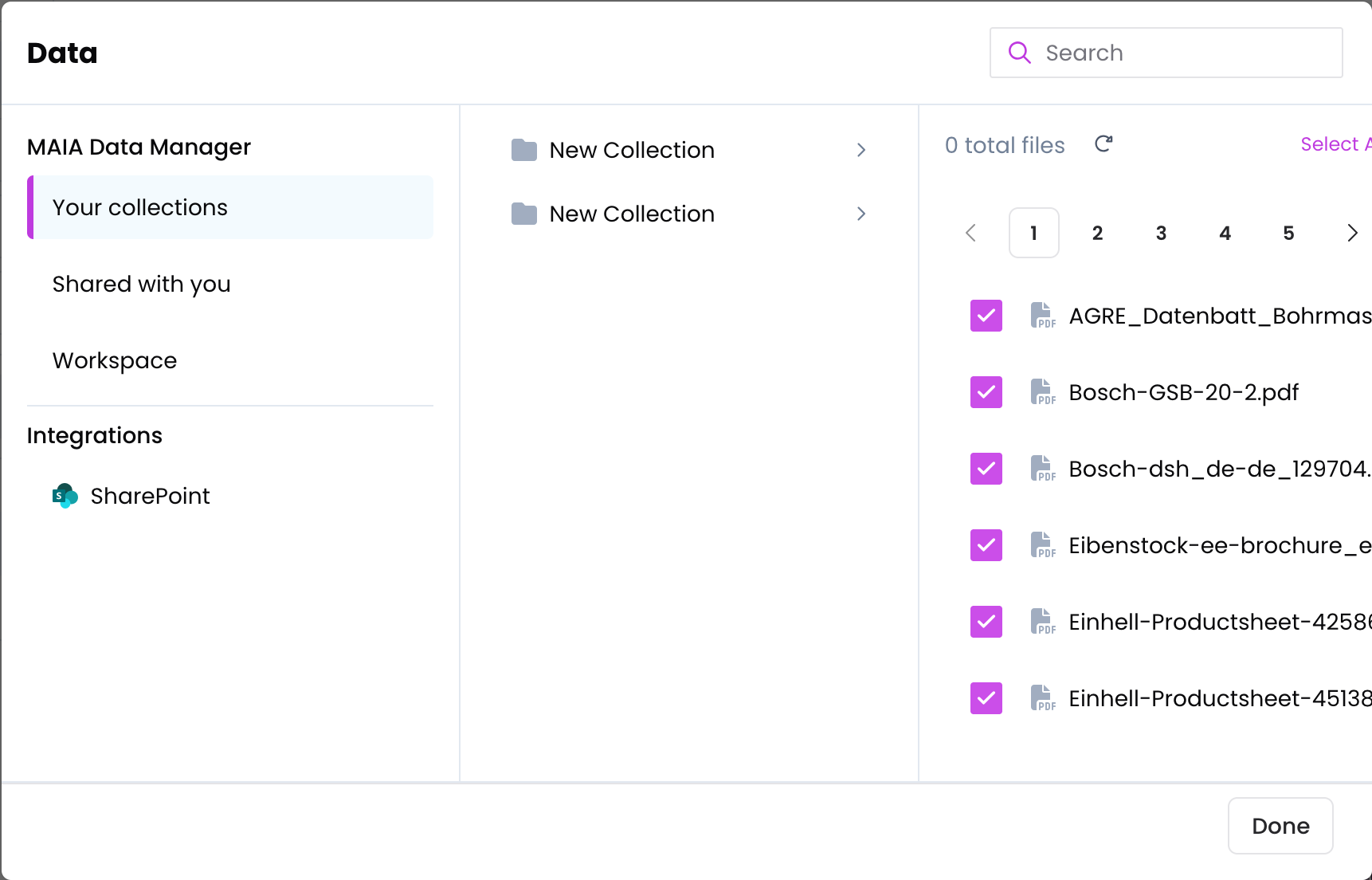Jump to page 3 of files
Viewport: 1372px width, 880px height.
[x=1162, y=233]
